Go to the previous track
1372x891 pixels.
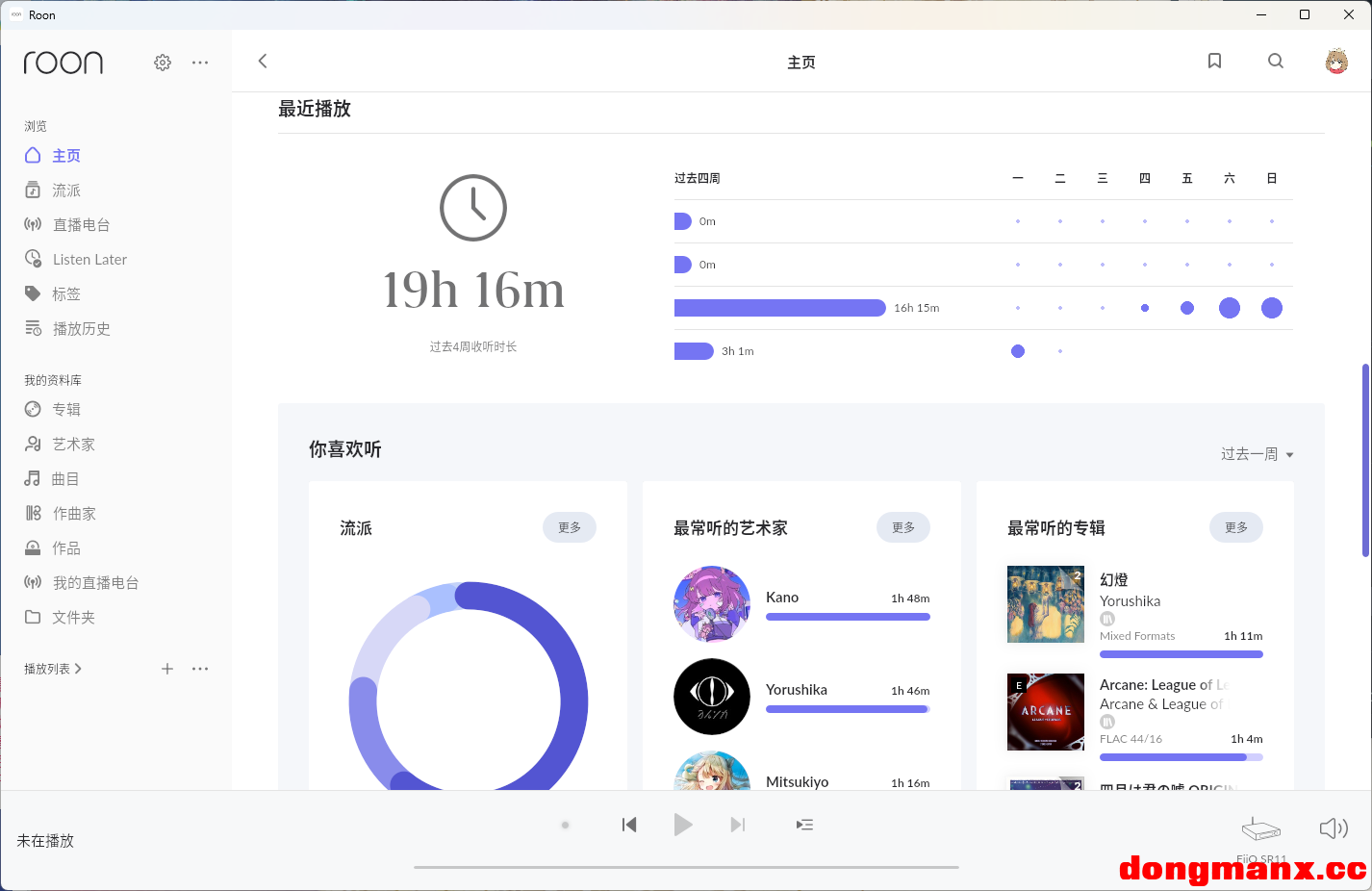tap(629, 825)
